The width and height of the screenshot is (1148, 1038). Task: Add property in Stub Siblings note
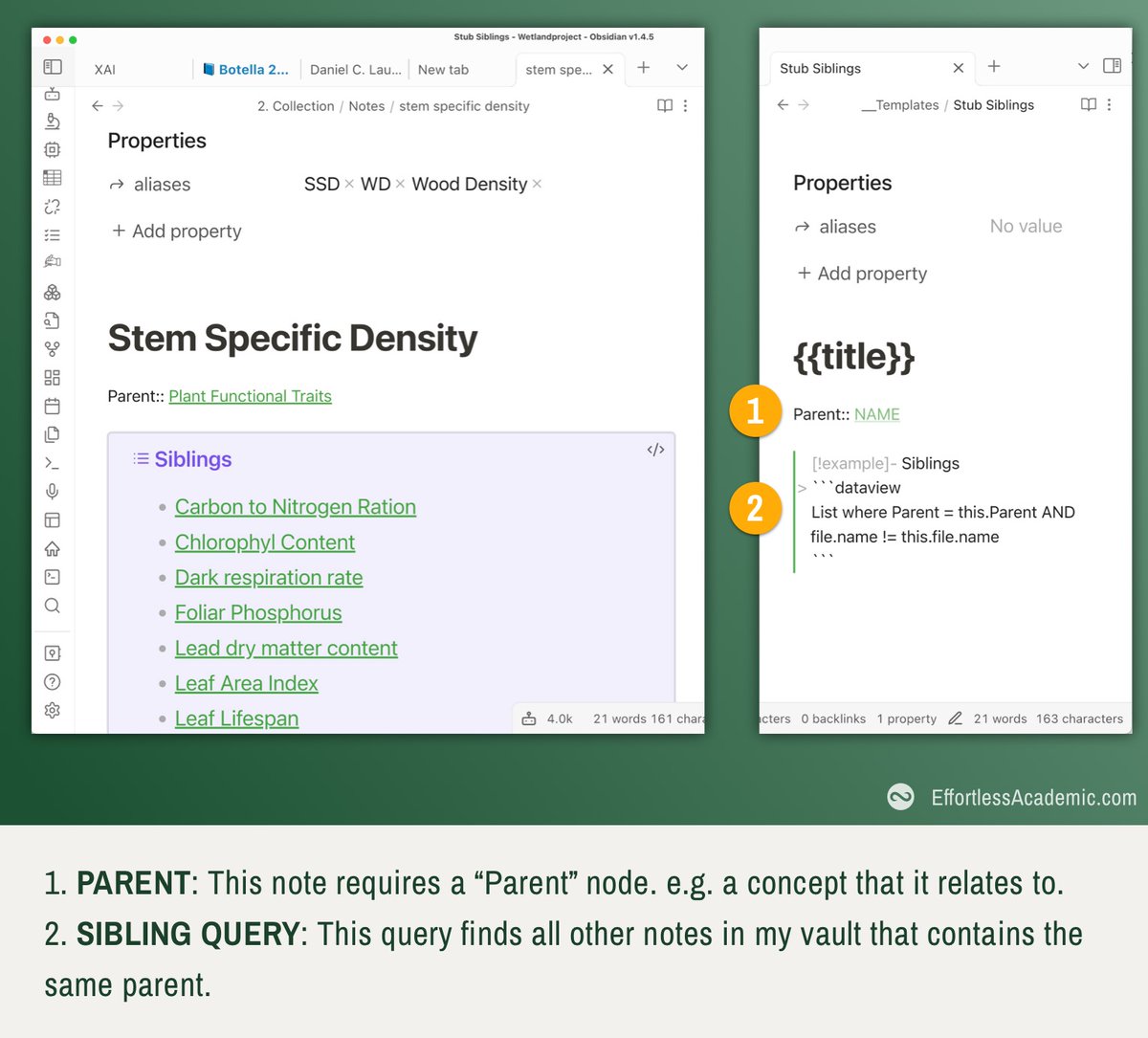pyautogui.click(x=863, y=274)
